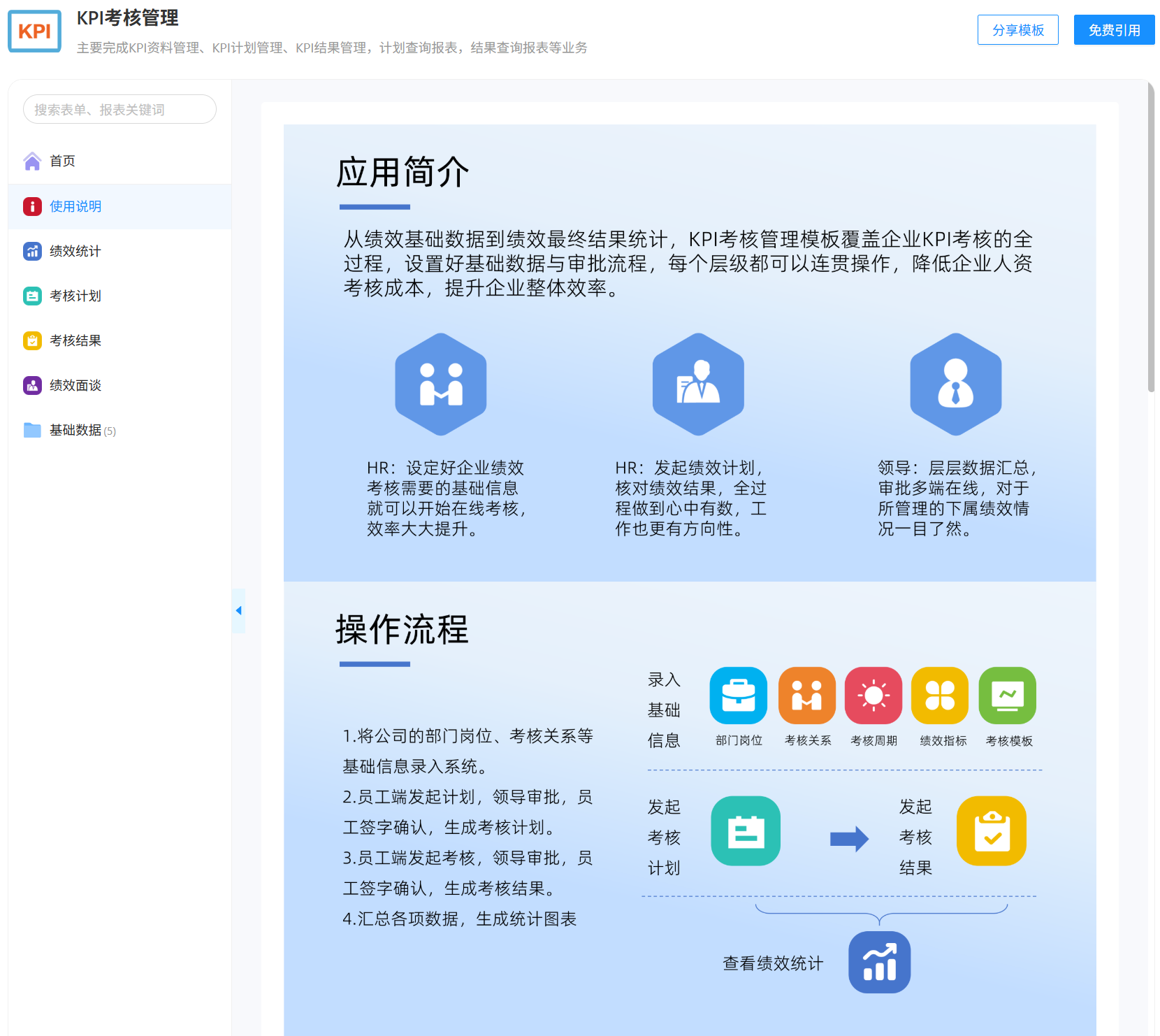Image resolution: width=1160 pixels, height=1036 pixels.
Task: Expand the 基础数据 folder
Action: 75,430
